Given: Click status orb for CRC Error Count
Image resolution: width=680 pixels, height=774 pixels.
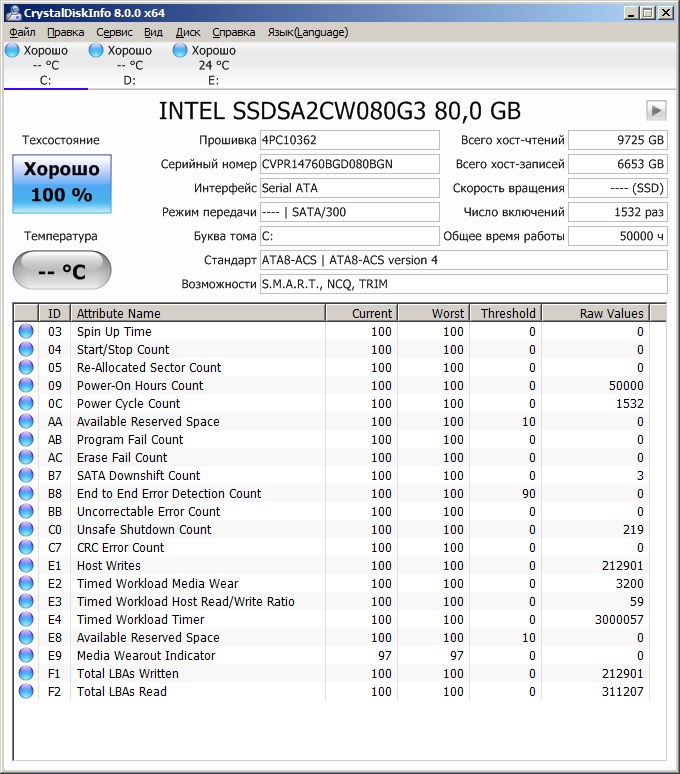Looking at the screenshot, I should click(26, 548).
